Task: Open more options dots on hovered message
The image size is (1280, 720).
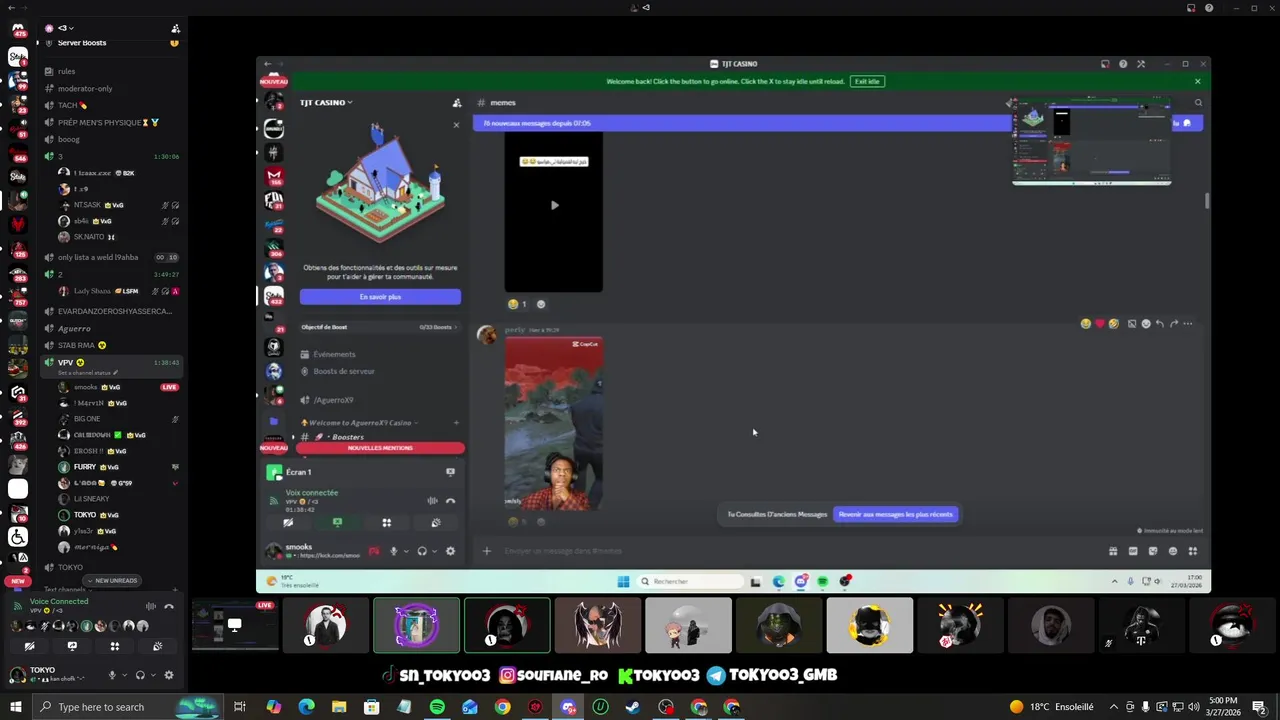Action: (x=1187, y=323)
